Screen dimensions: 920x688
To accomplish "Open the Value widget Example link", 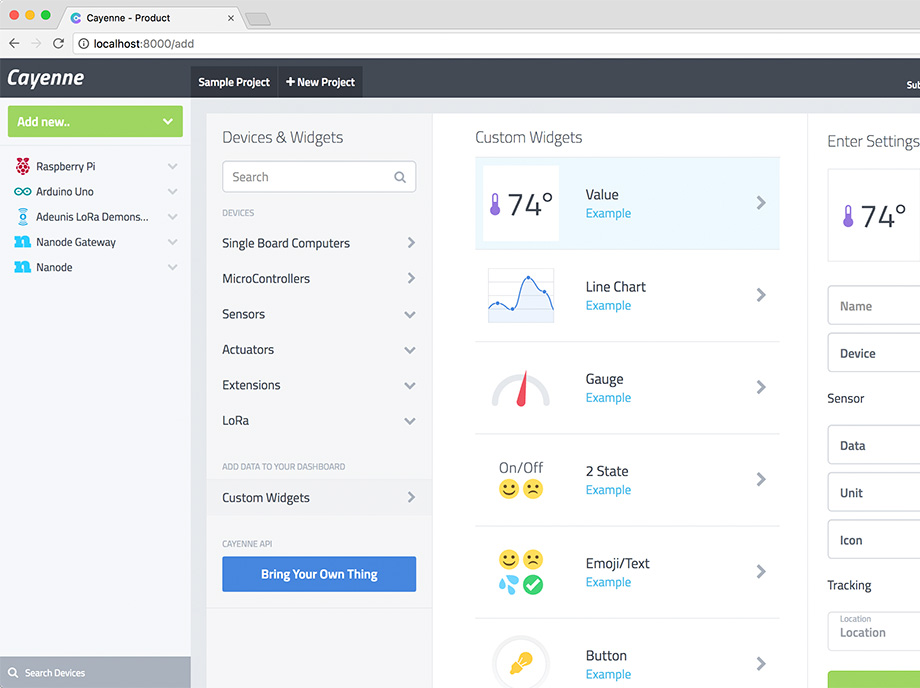I will click(x=608, y=213).
